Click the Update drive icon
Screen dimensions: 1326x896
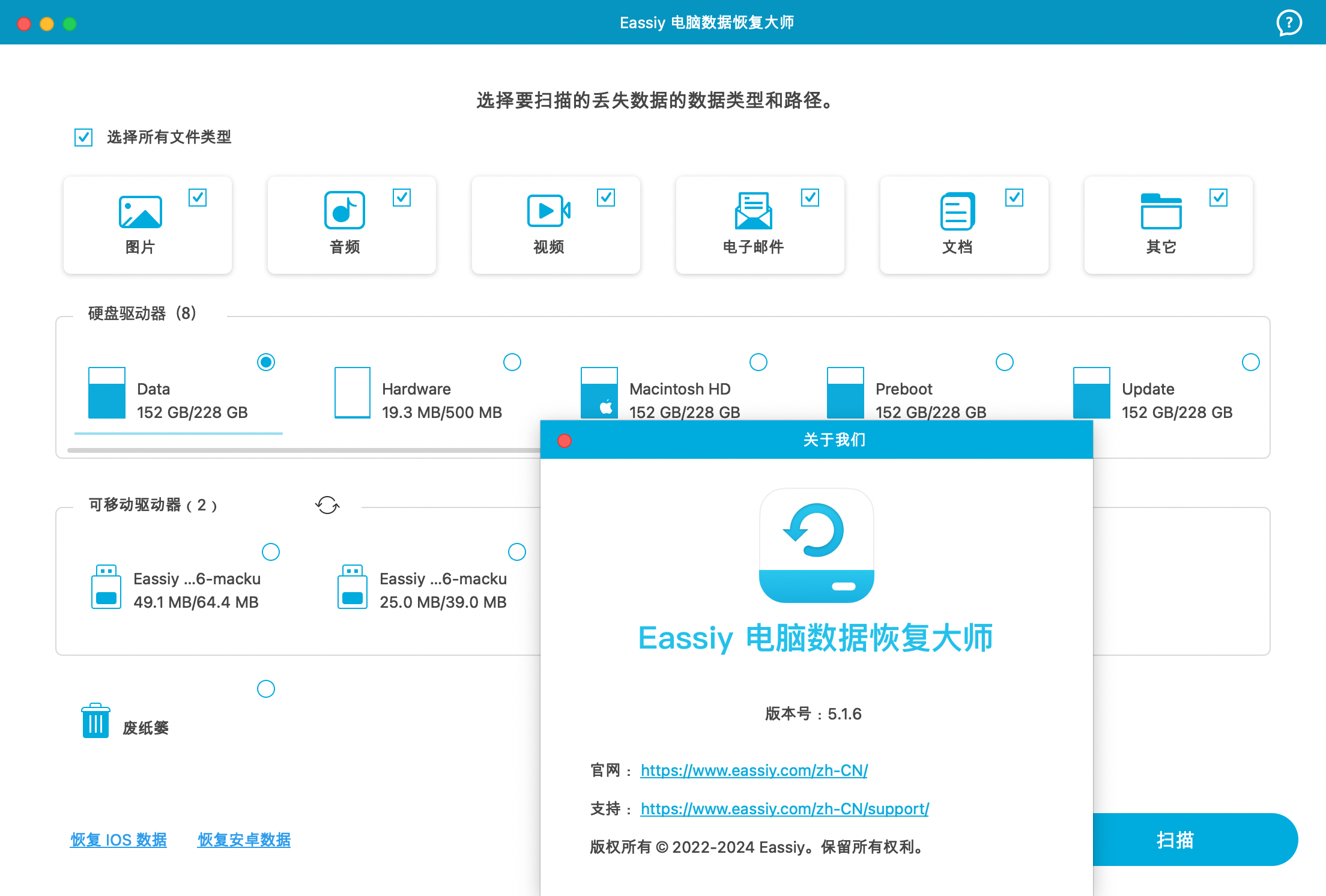coord(1092,393)
